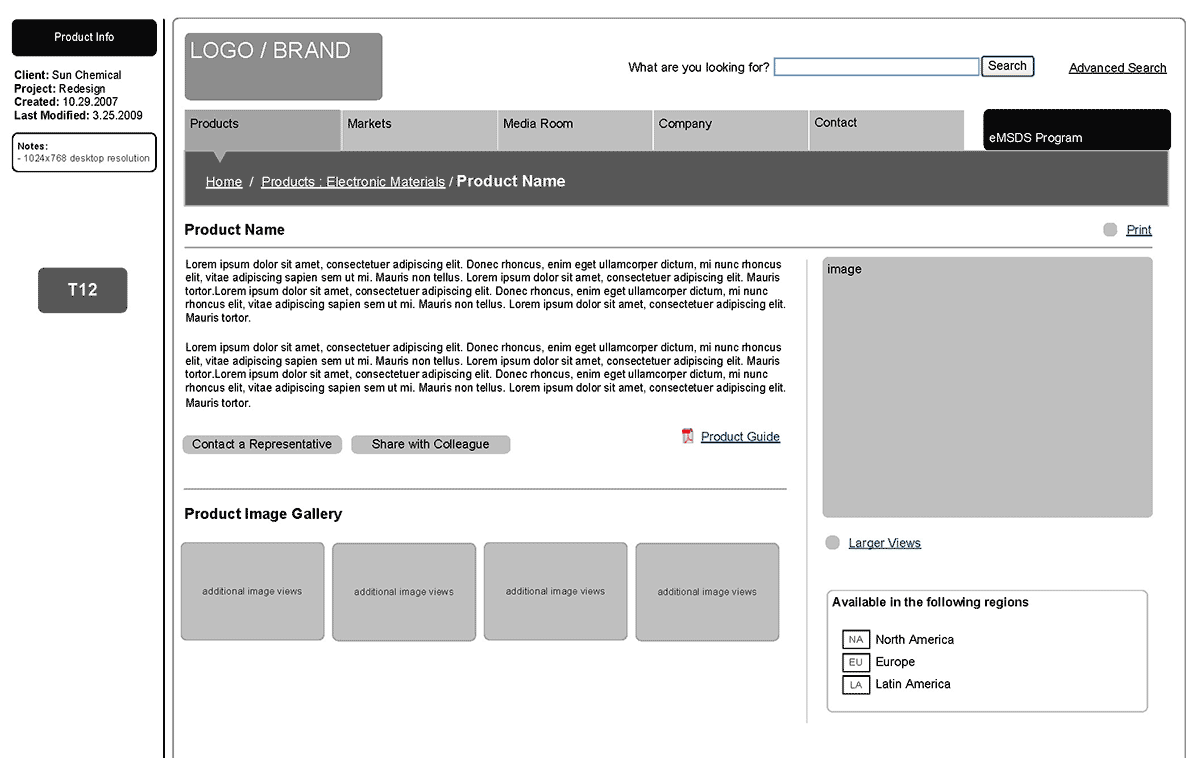This screenshot has height=758, width=1200.
Task: Click the EU region badge
Action: coord(855,662)
